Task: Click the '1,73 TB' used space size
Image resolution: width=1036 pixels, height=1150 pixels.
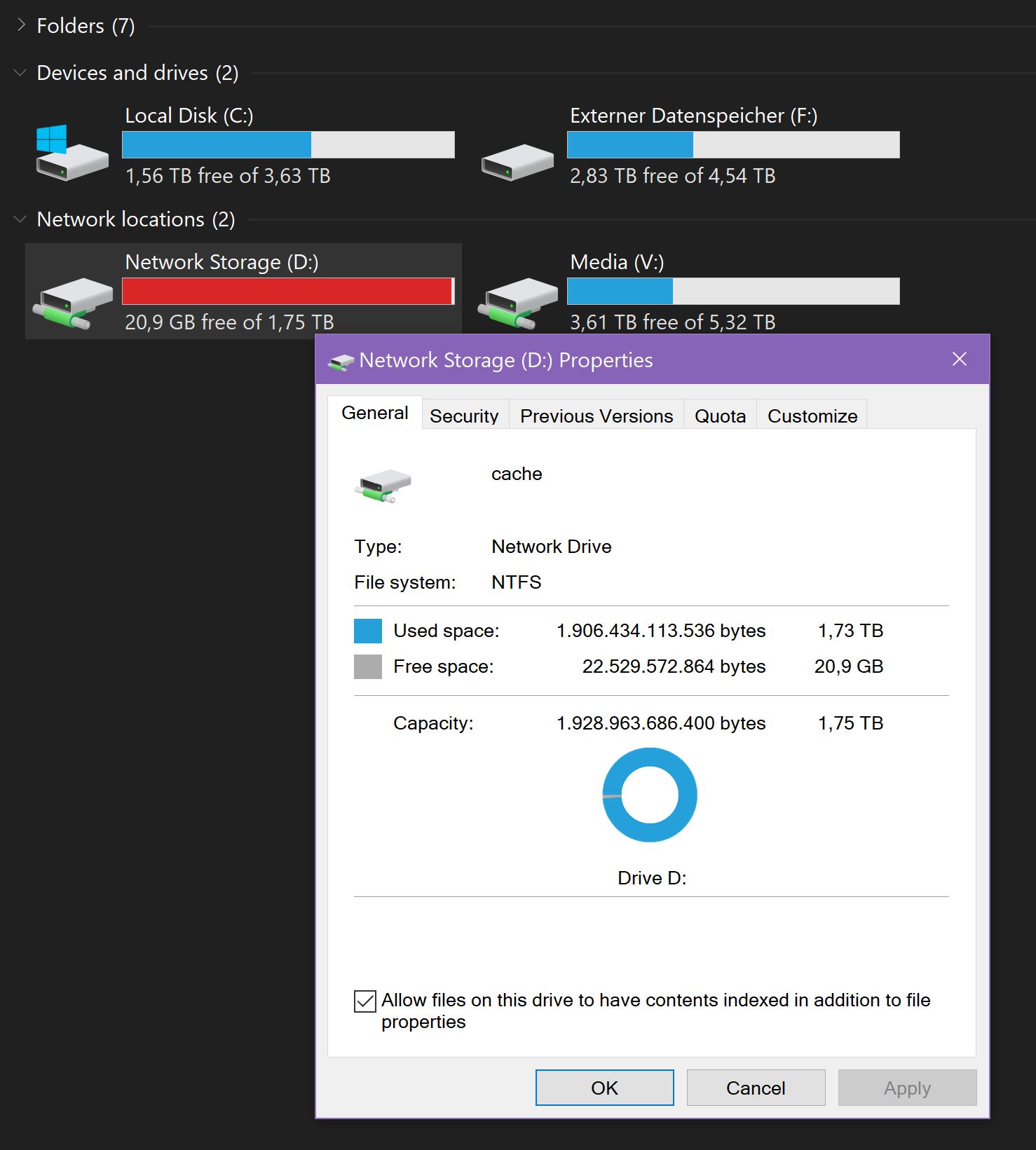Action: tap(850, 631)
